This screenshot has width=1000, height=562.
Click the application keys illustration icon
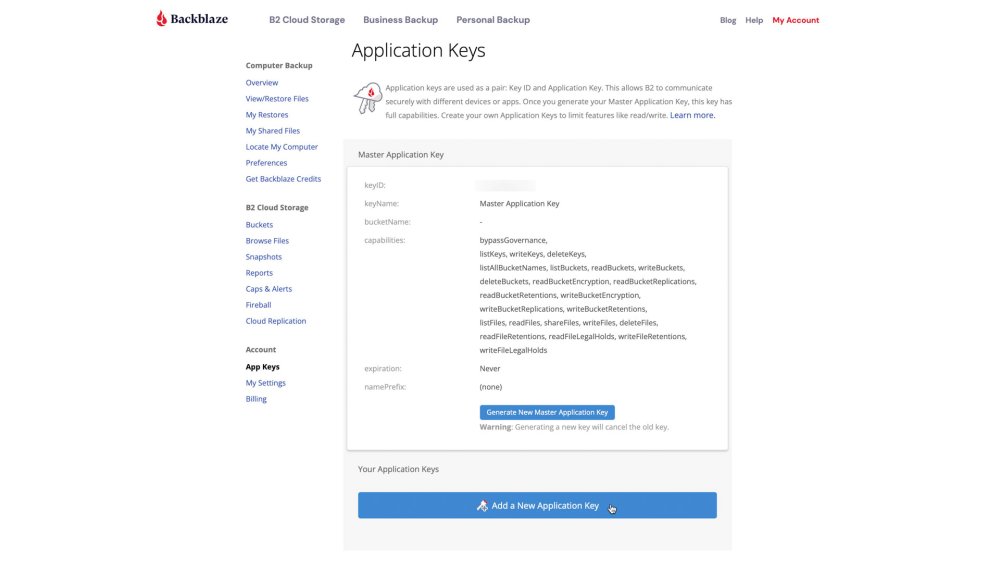[x=367, y=98]
